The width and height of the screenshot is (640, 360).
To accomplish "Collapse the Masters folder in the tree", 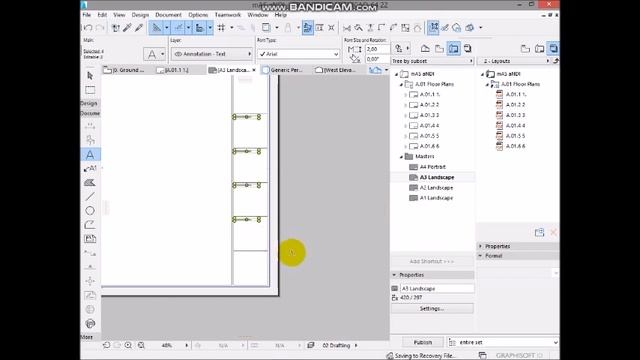I will 401,157.
